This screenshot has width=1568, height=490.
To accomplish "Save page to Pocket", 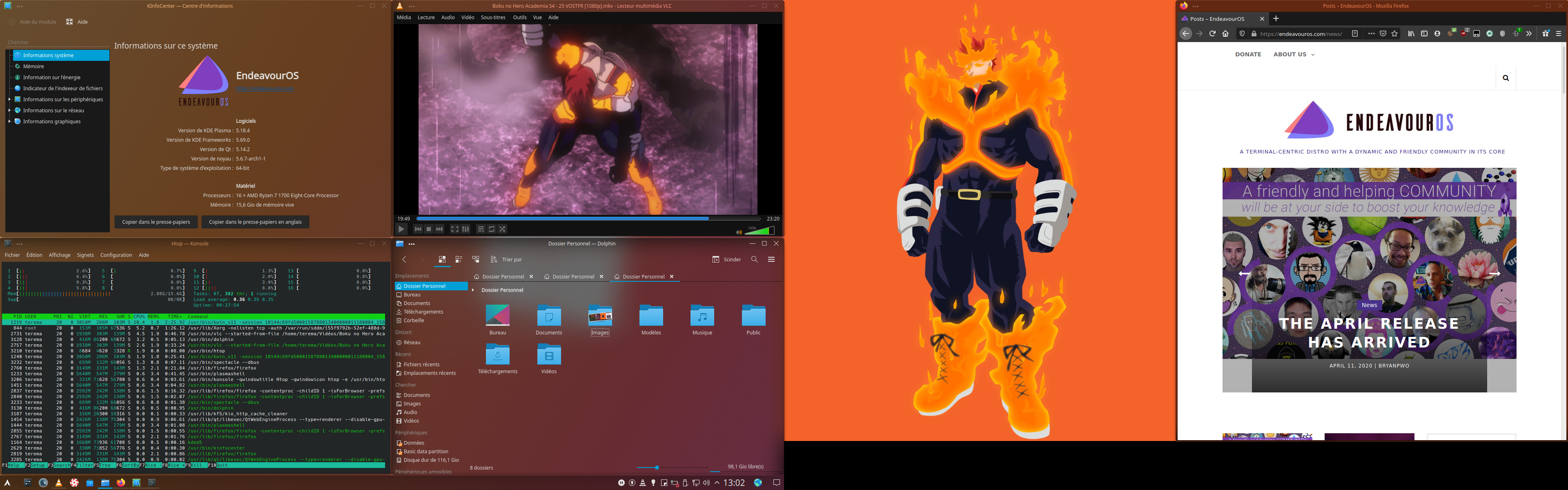I will [1383, 34].
